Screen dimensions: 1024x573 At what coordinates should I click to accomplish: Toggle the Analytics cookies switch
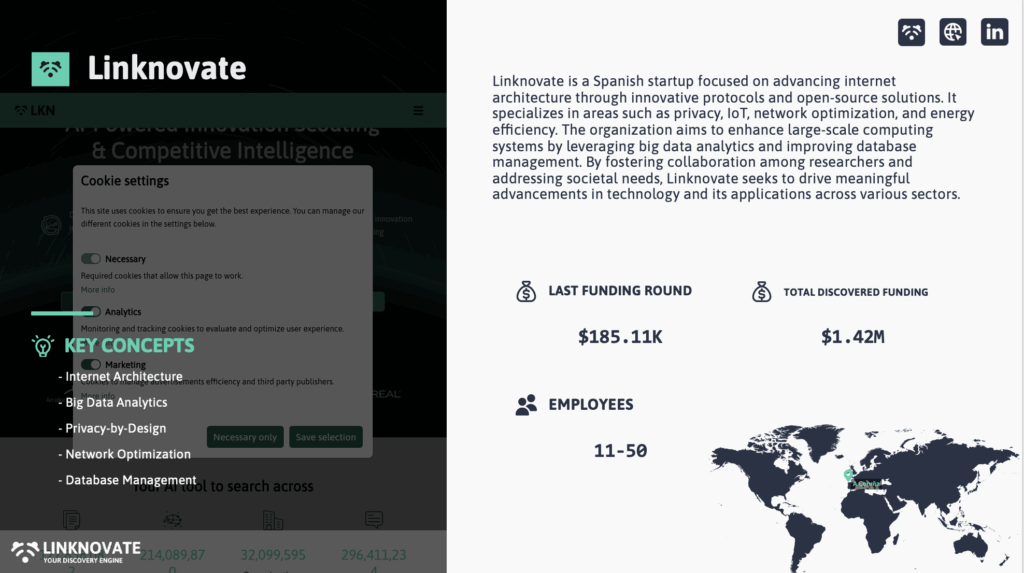[x=91, y=312]
